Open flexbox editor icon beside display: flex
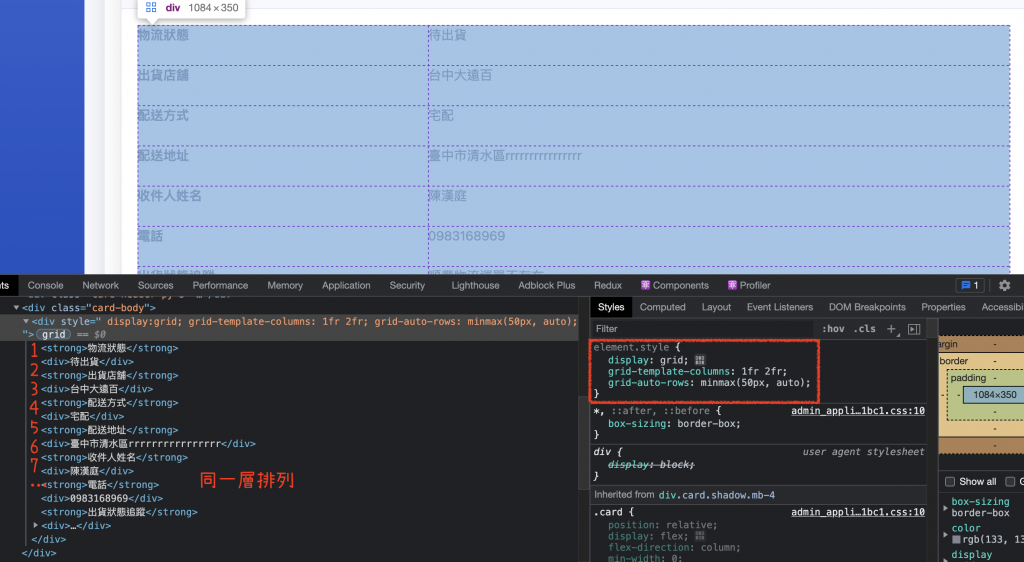Screen dimensions: 1024x562 (x=700, y=536)
